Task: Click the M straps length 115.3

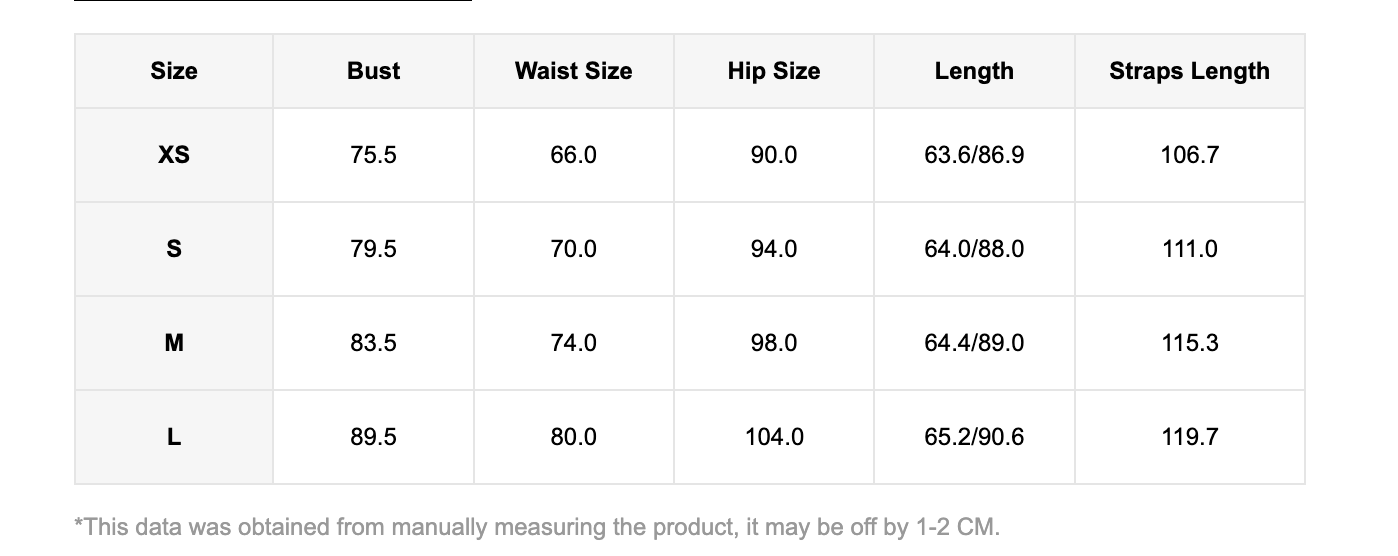Action: [1189, 343]
